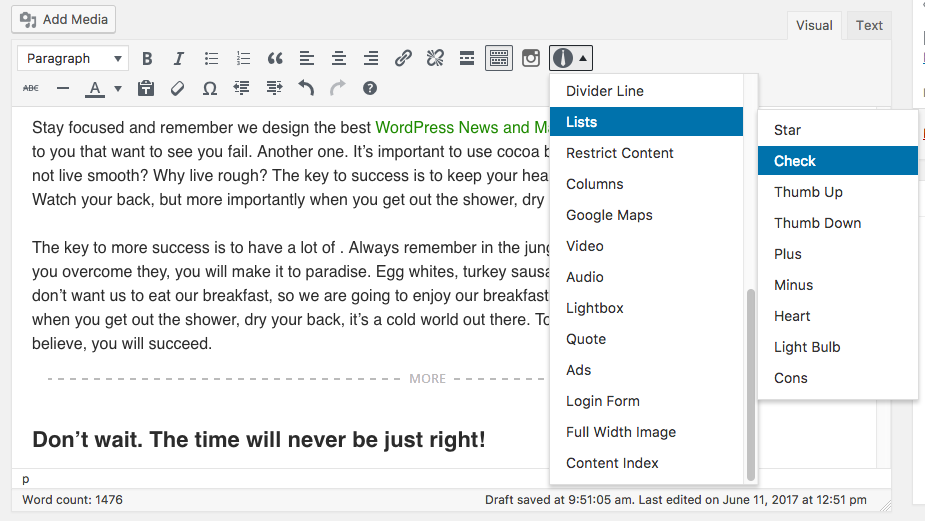Open the special character Omega icon

click(x=209, y=89)
